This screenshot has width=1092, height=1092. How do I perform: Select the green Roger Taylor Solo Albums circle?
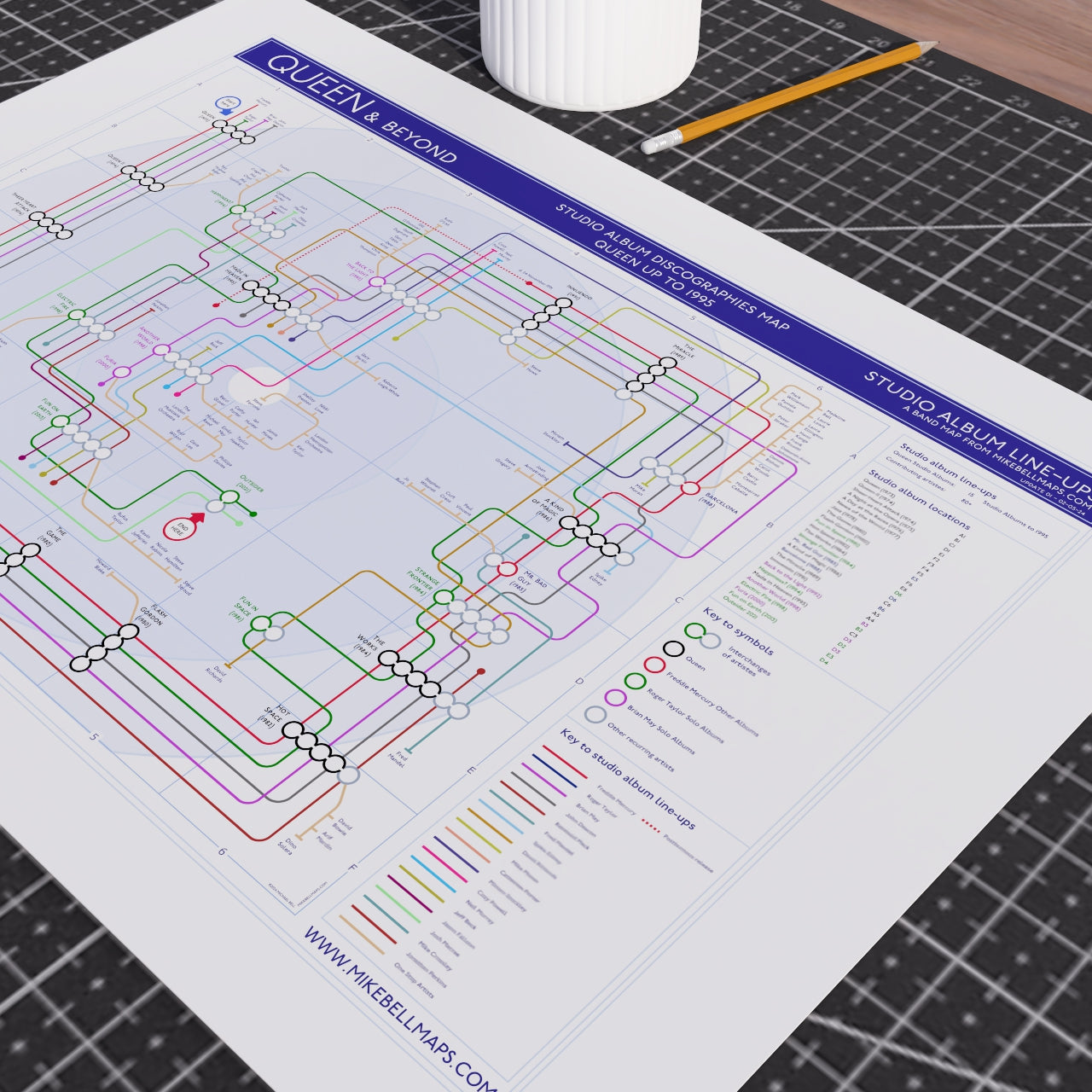tap(636, 681)
